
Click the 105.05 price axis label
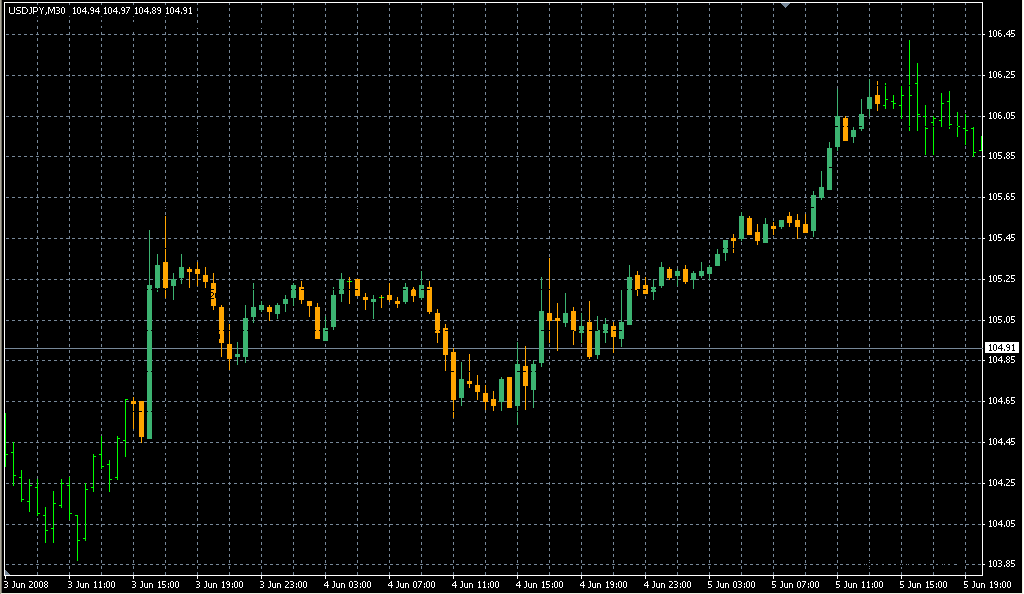coord(1001,320)
